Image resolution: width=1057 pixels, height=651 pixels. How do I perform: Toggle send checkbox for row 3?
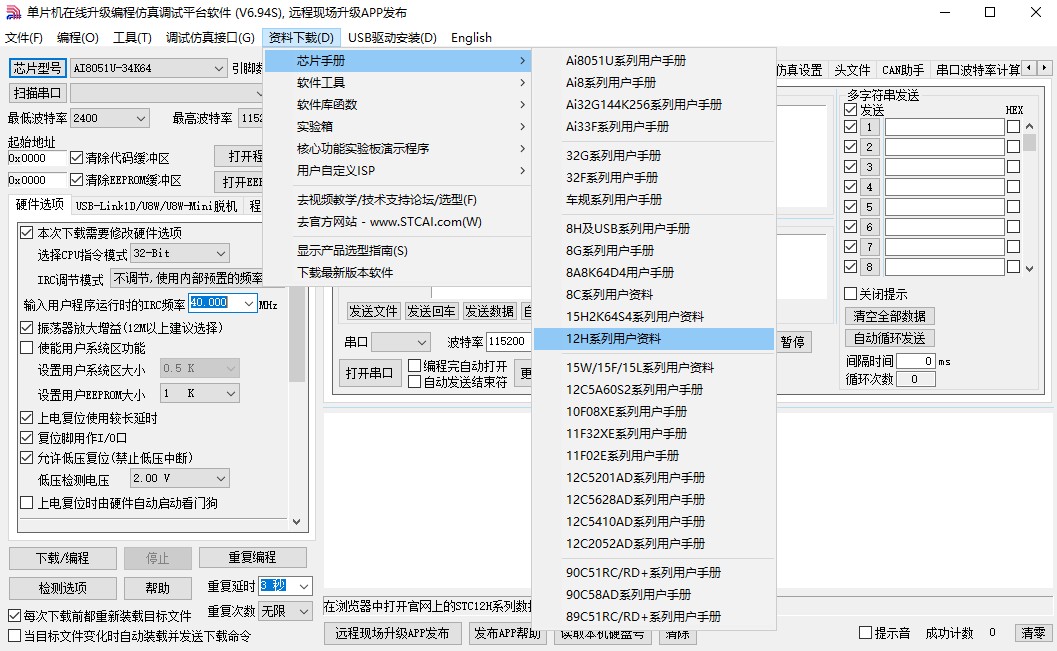pos(851,166)
